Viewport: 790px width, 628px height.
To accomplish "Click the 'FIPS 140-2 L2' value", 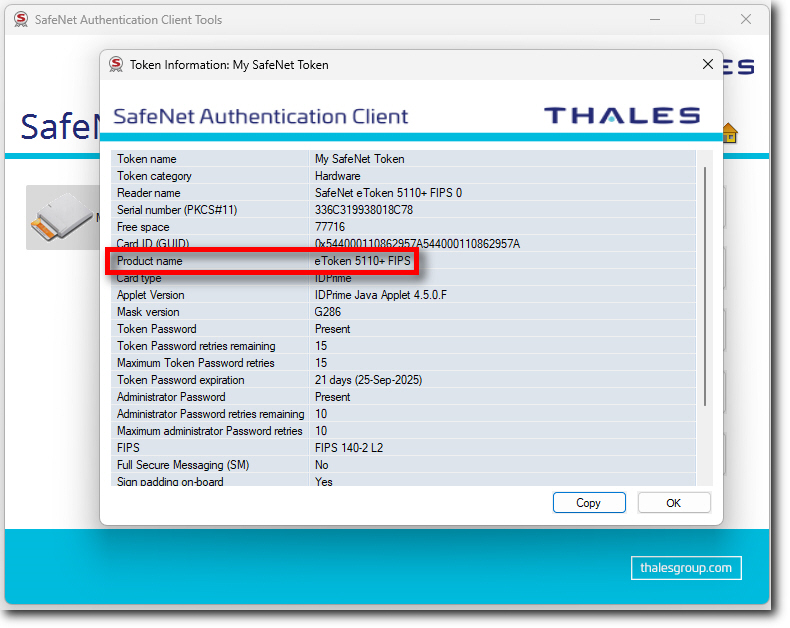I will (x=349, y=448).
